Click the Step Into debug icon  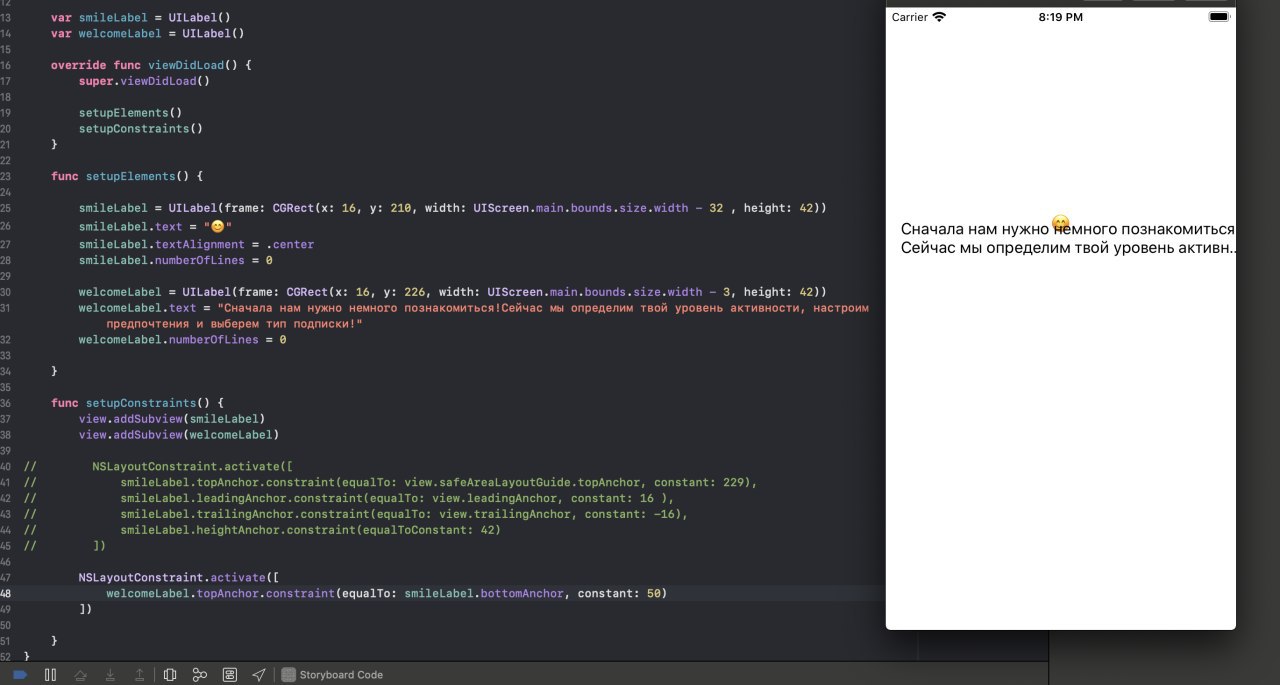pos(110,675)
